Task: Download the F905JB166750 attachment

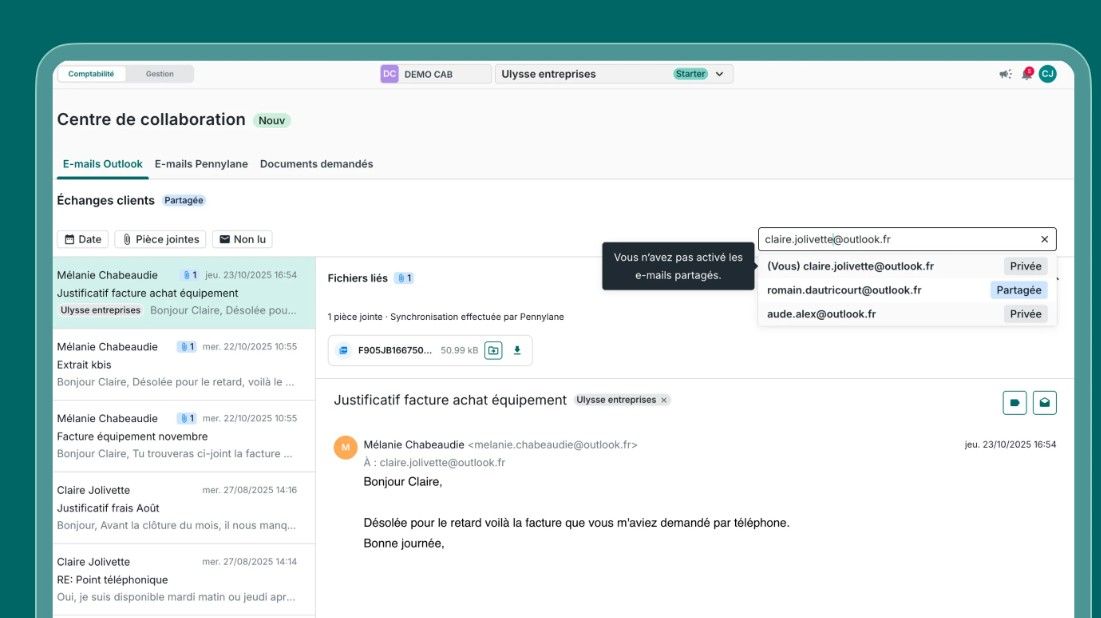Action: click(517, 350)
